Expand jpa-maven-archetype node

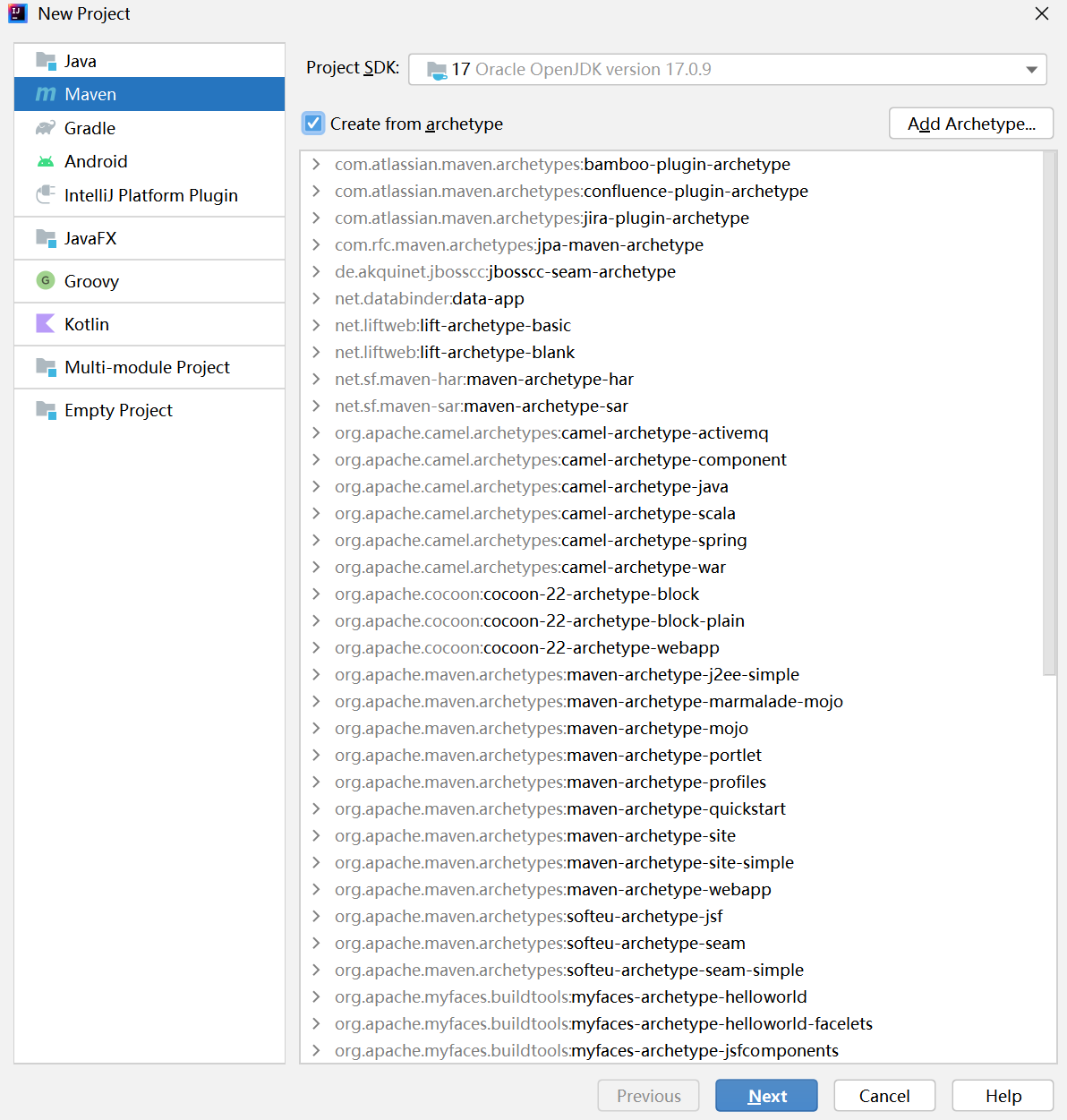pos(316,244)
